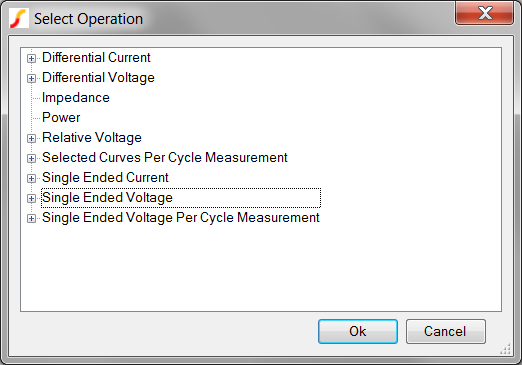
Task: Expand the Differential Current node
Action: pos(31,59)
